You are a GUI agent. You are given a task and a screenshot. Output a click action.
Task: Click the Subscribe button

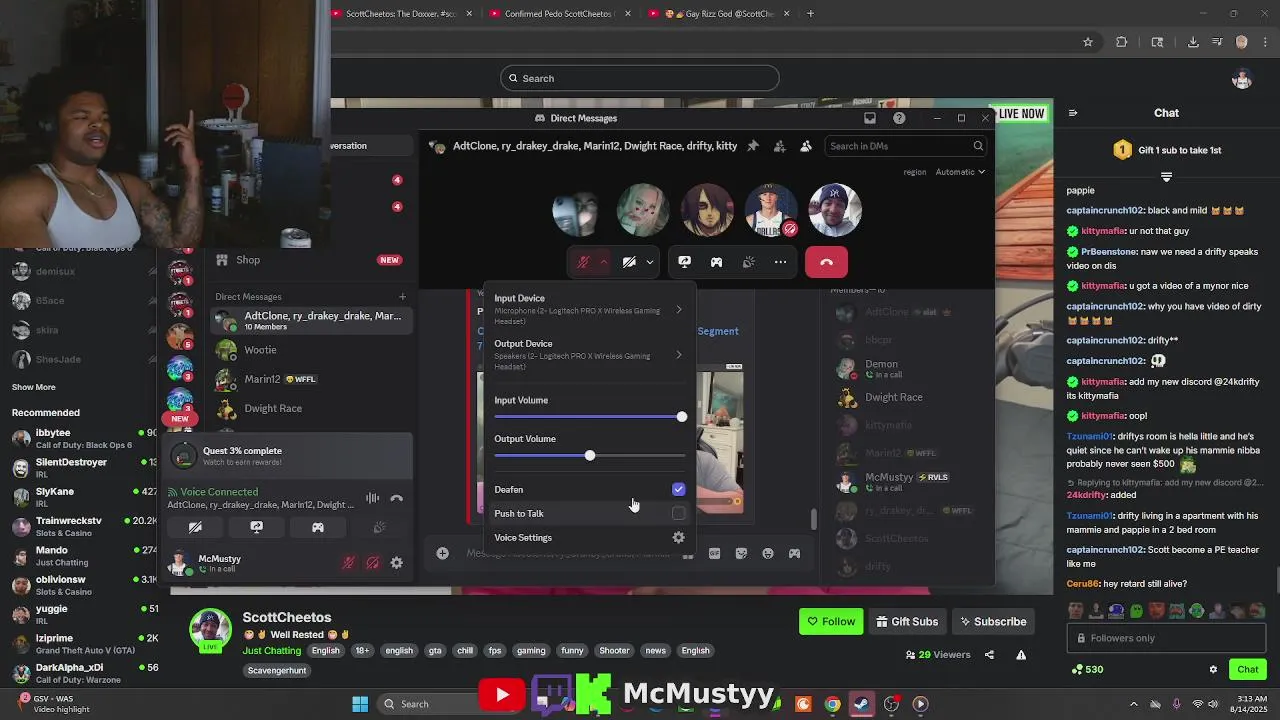click(993, 621)
